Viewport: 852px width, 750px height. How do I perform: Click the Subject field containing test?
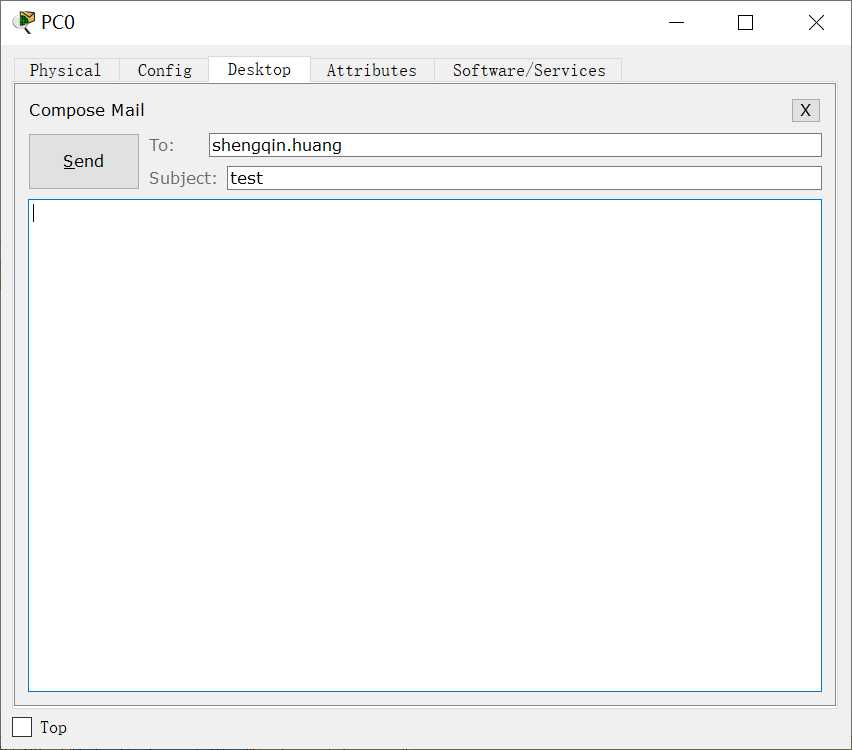click(524, 178)
